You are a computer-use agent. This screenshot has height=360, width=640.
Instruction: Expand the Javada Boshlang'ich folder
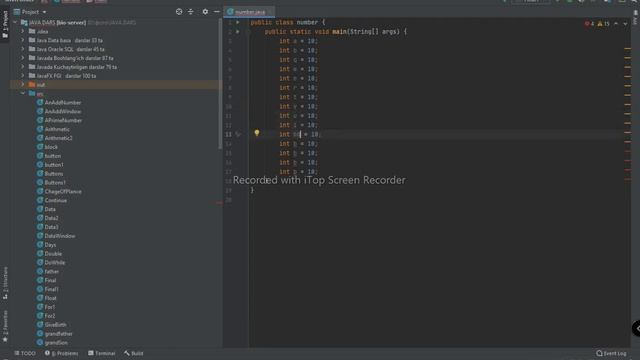[x=23, y=58]
